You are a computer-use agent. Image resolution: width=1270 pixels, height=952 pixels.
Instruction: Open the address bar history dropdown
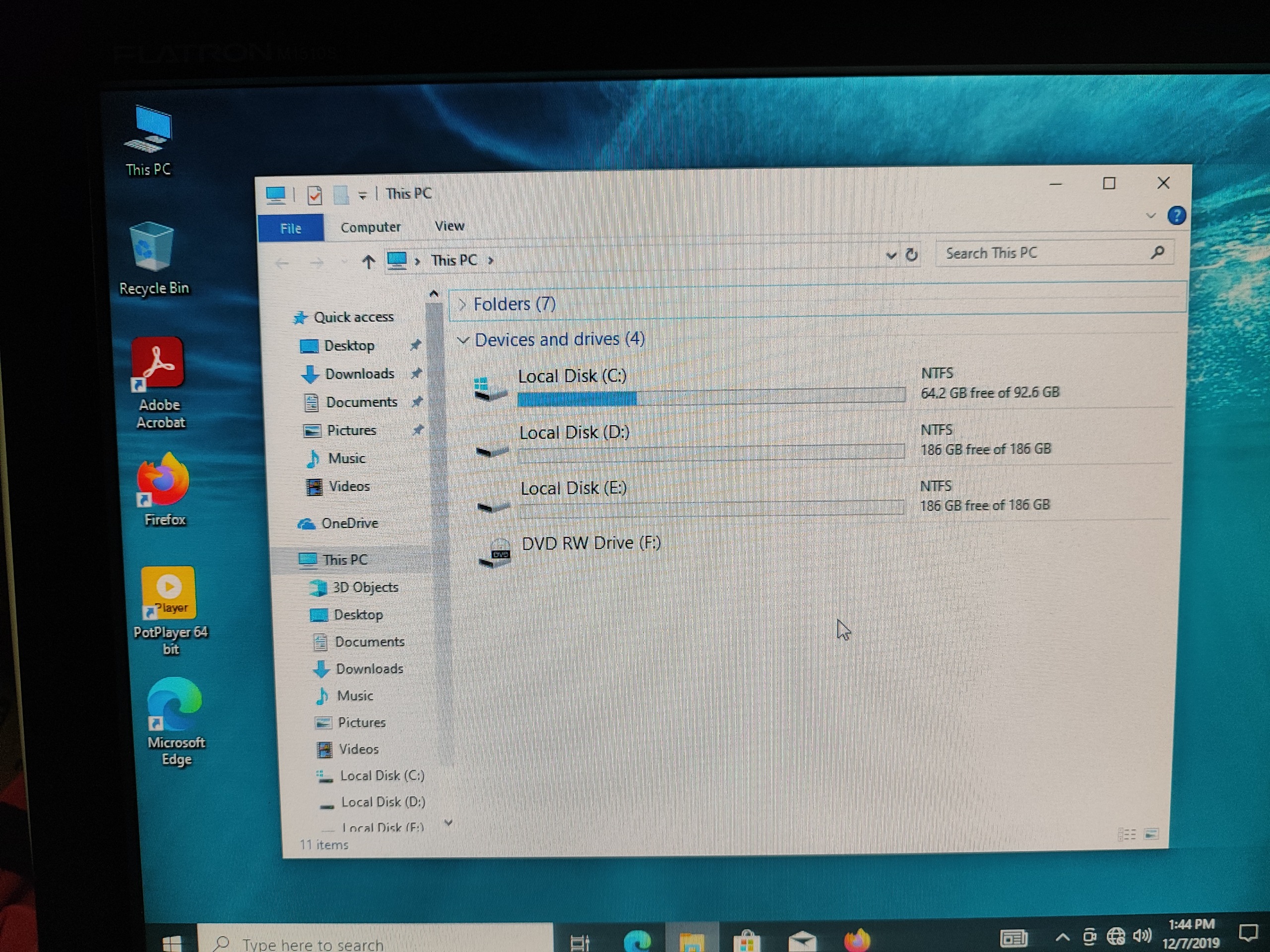(x=890, y=255)
